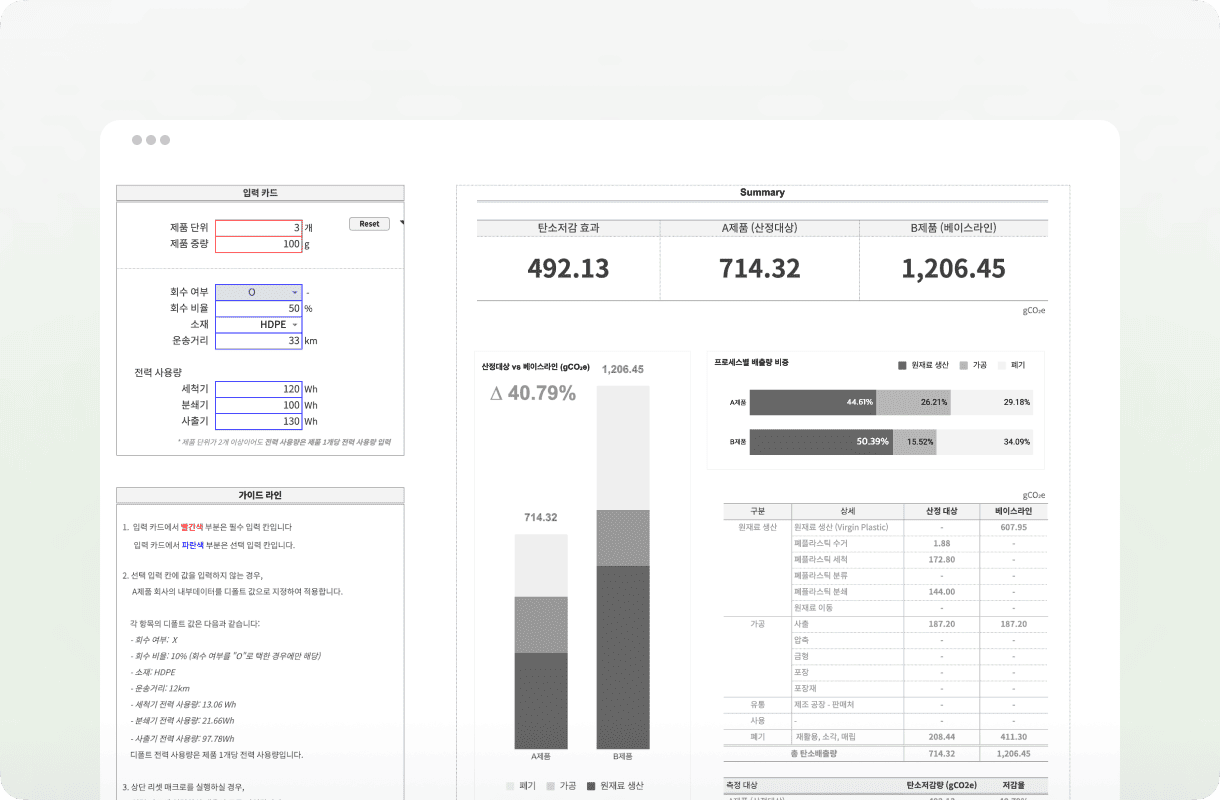The image size is (1220, 800).
Task: Select the 회수 비율 input field
Action: [258, 308]
